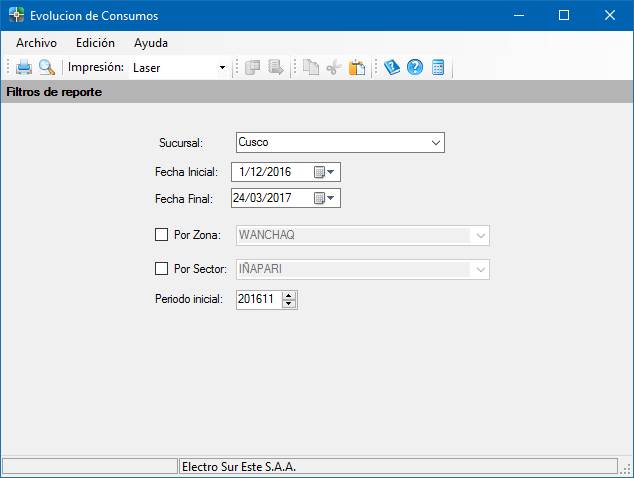The height and width of the screenshot is (478, 634).
Task: Open the blue help book icon
Action: [392, 67]
